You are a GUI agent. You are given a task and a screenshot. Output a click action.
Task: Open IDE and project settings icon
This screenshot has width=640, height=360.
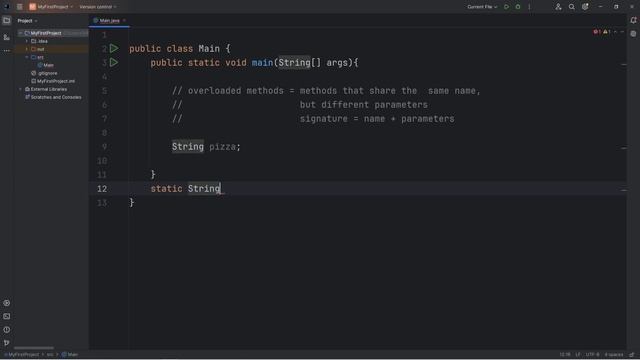point(585,7)
